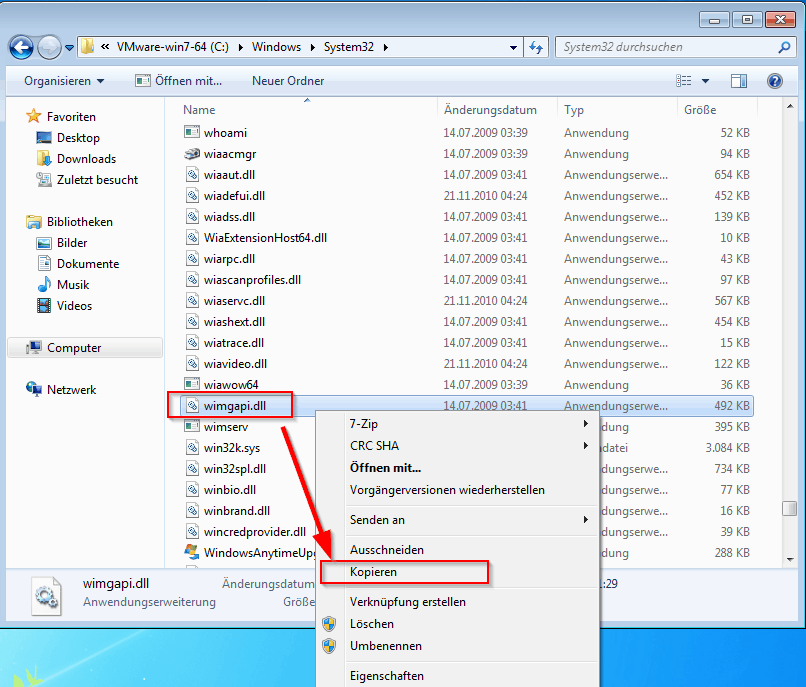The height and width of the screenshot is (687, 806).
Task: Sort by Typ column header
Action: 574,110
